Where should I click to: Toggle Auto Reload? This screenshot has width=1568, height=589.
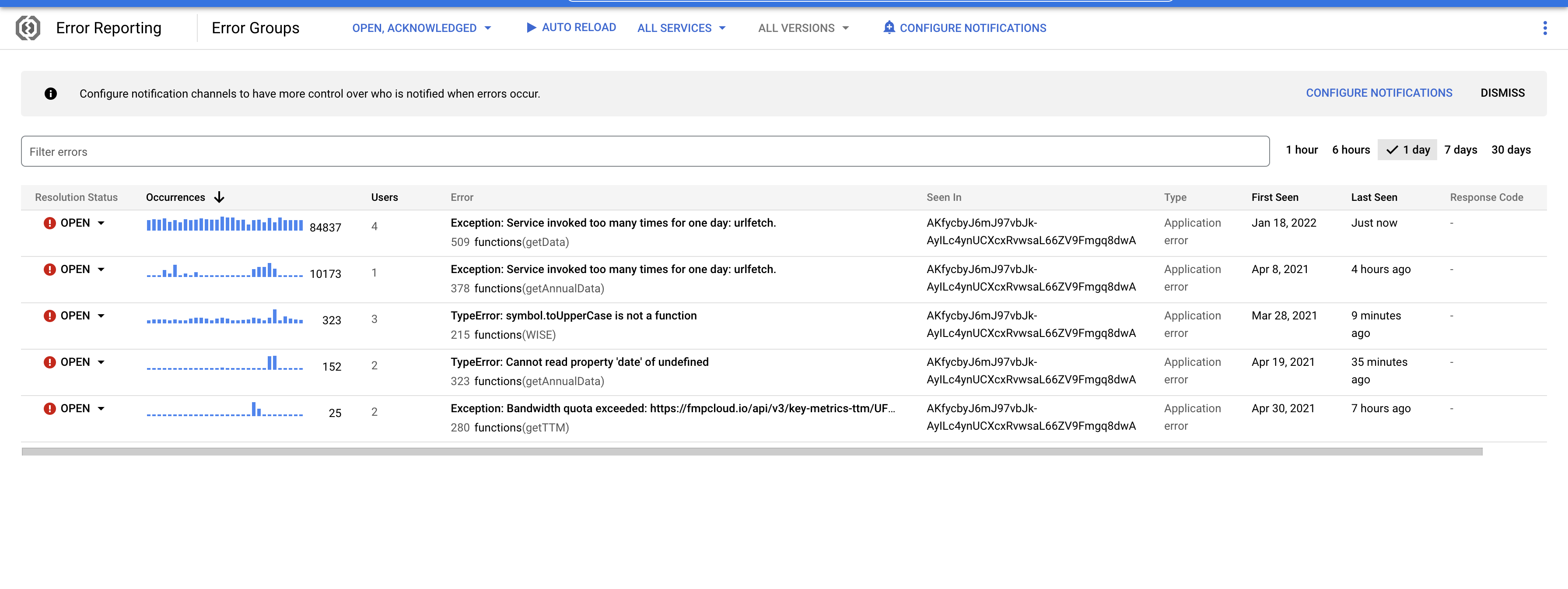pos(571,28)
